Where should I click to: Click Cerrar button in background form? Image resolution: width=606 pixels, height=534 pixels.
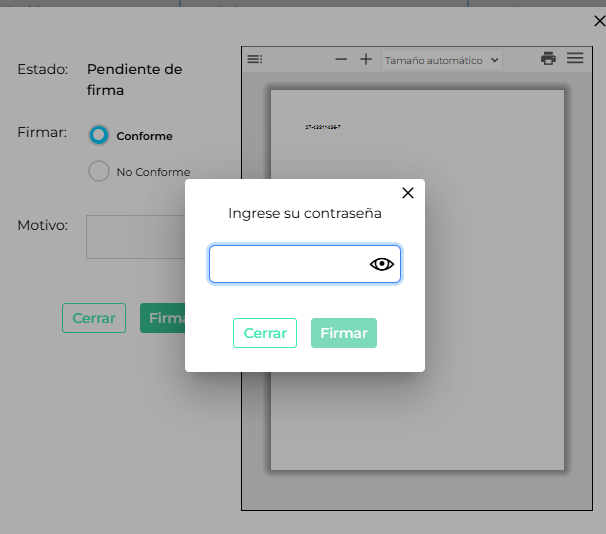94,318
